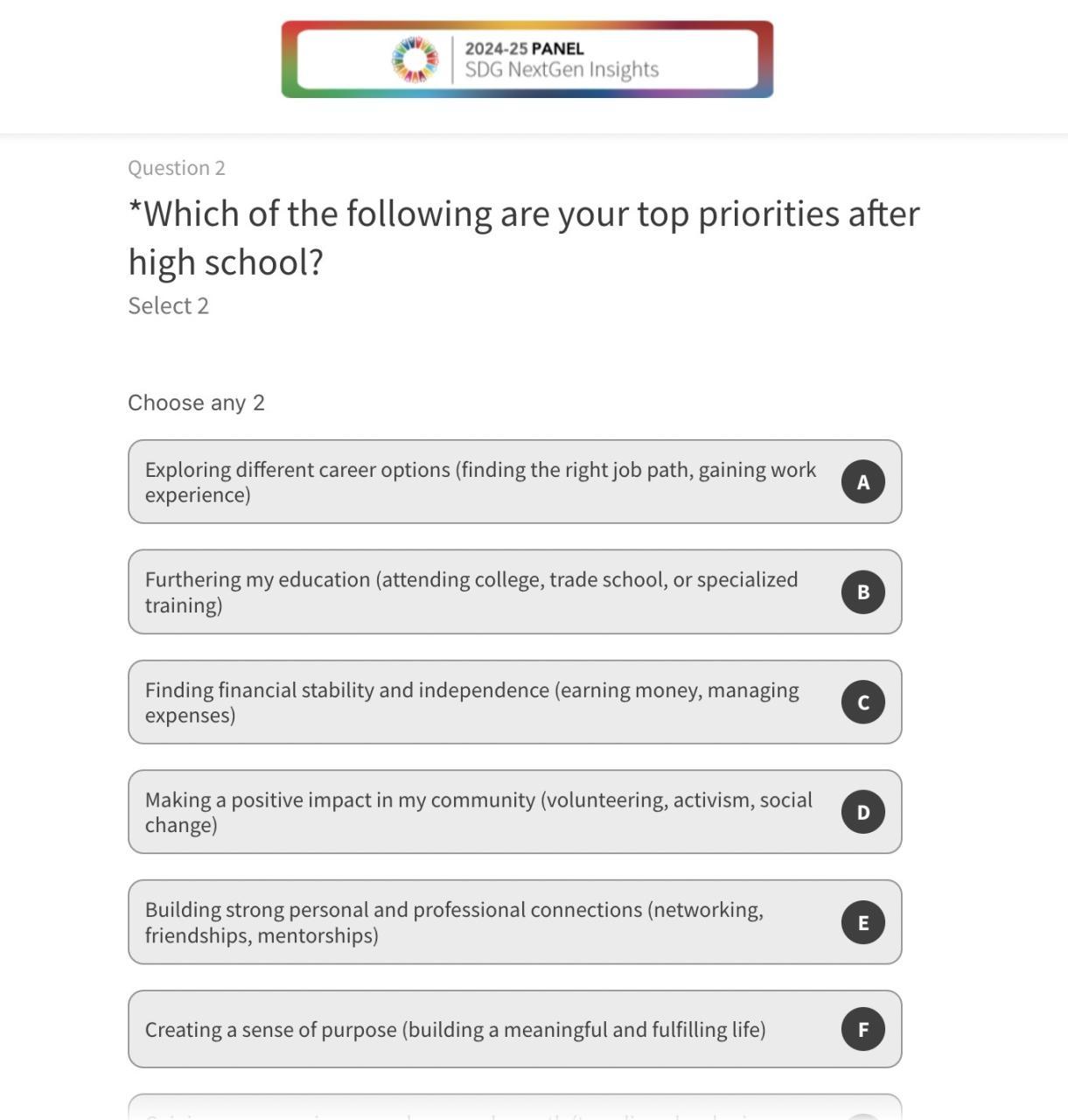Click the 2024-25 PANEL banner header
1068x1120 pixels.
tap(524, 48)
